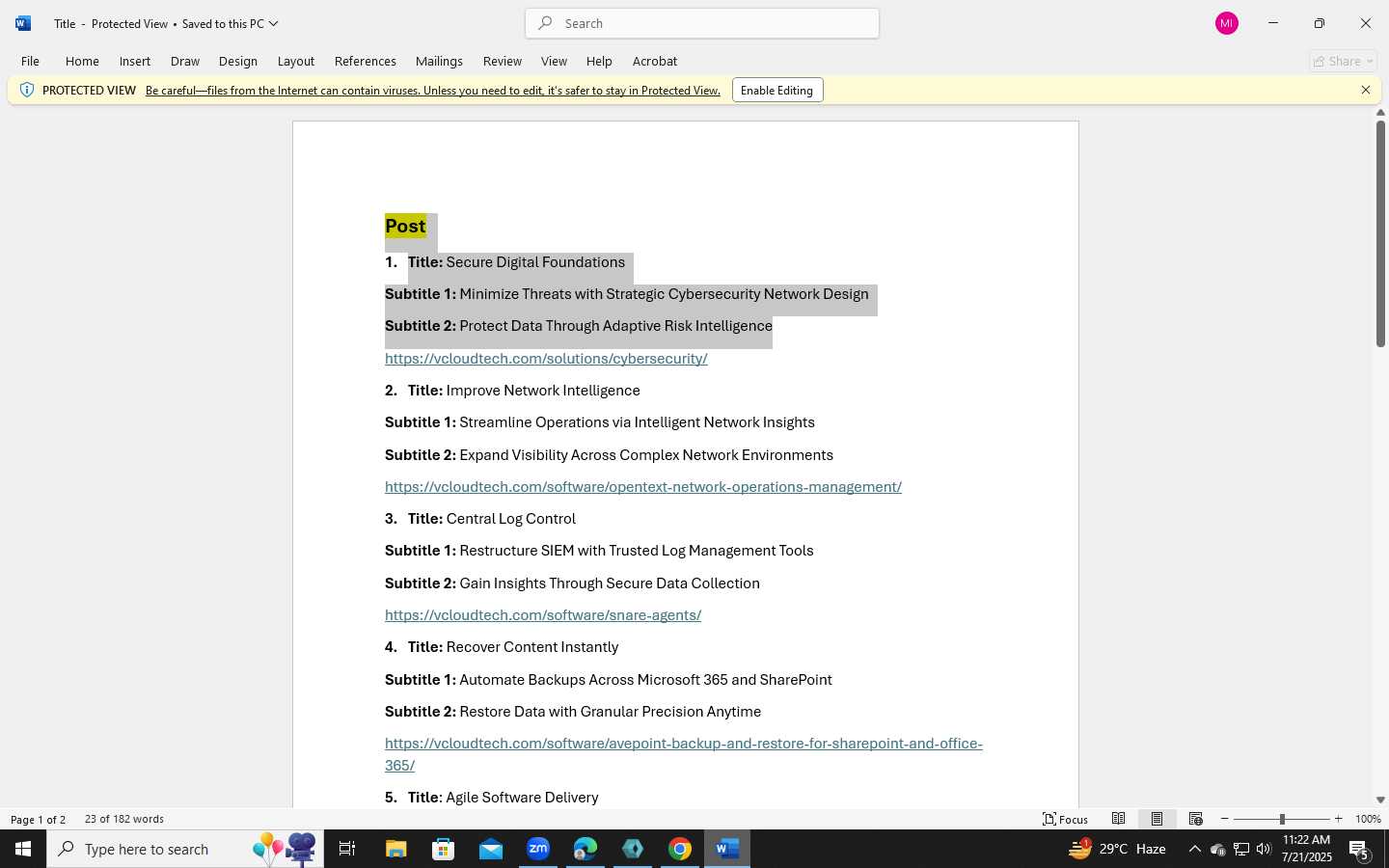Image resolution: width=1389 pixels, height=868 pixels.
Task: Open the document title dropdown chevron
Action: (274, 23)
